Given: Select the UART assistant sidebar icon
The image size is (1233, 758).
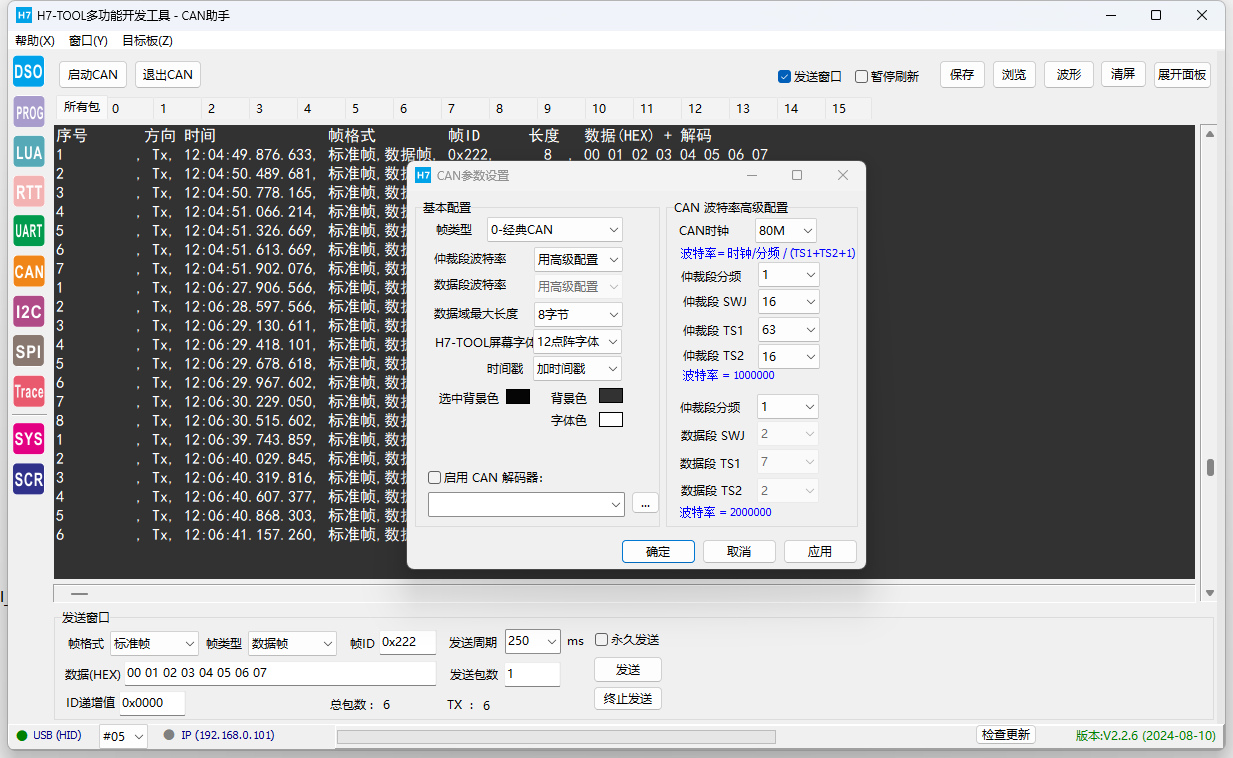Looking at the screenshot, I should tap(28, 231).
